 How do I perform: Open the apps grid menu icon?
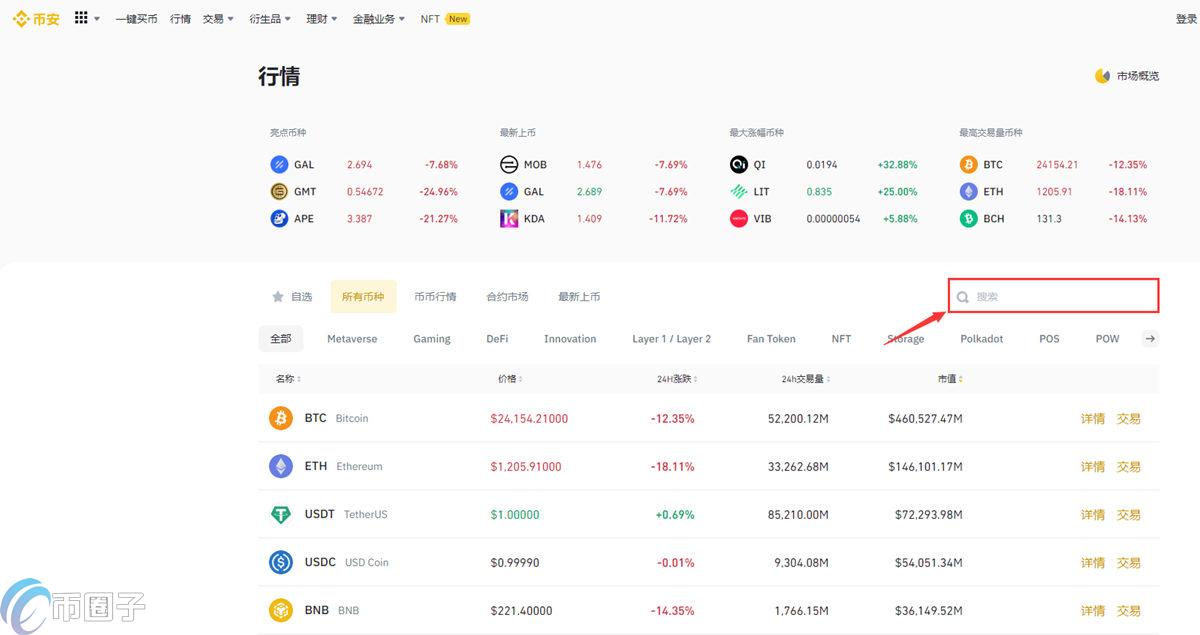[x=82, y=18]
